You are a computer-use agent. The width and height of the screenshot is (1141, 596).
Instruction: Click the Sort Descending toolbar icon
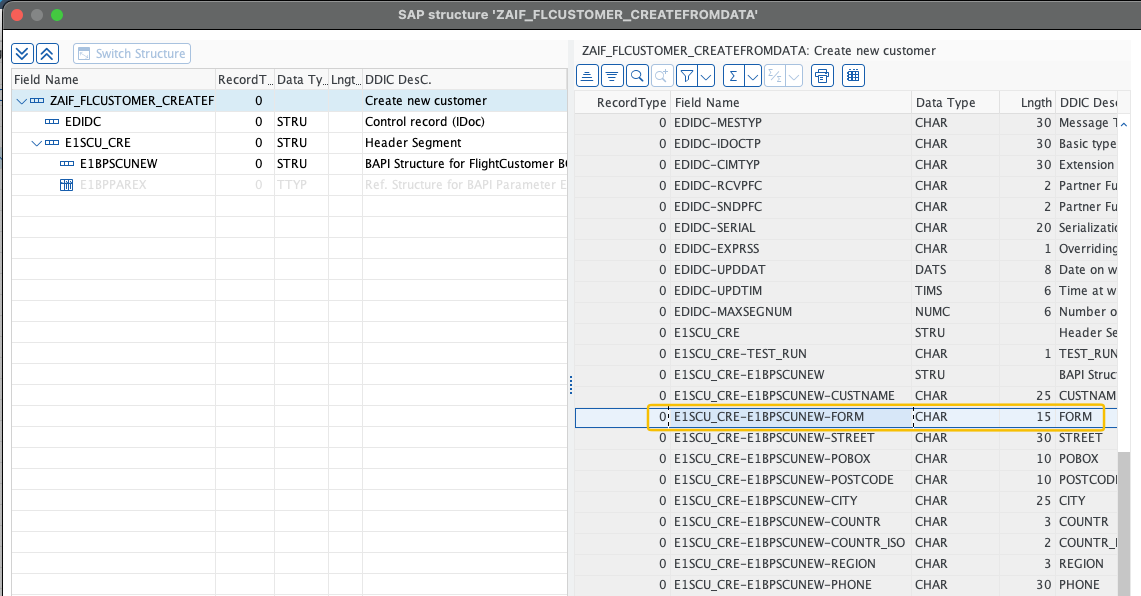tap(612, 76)
